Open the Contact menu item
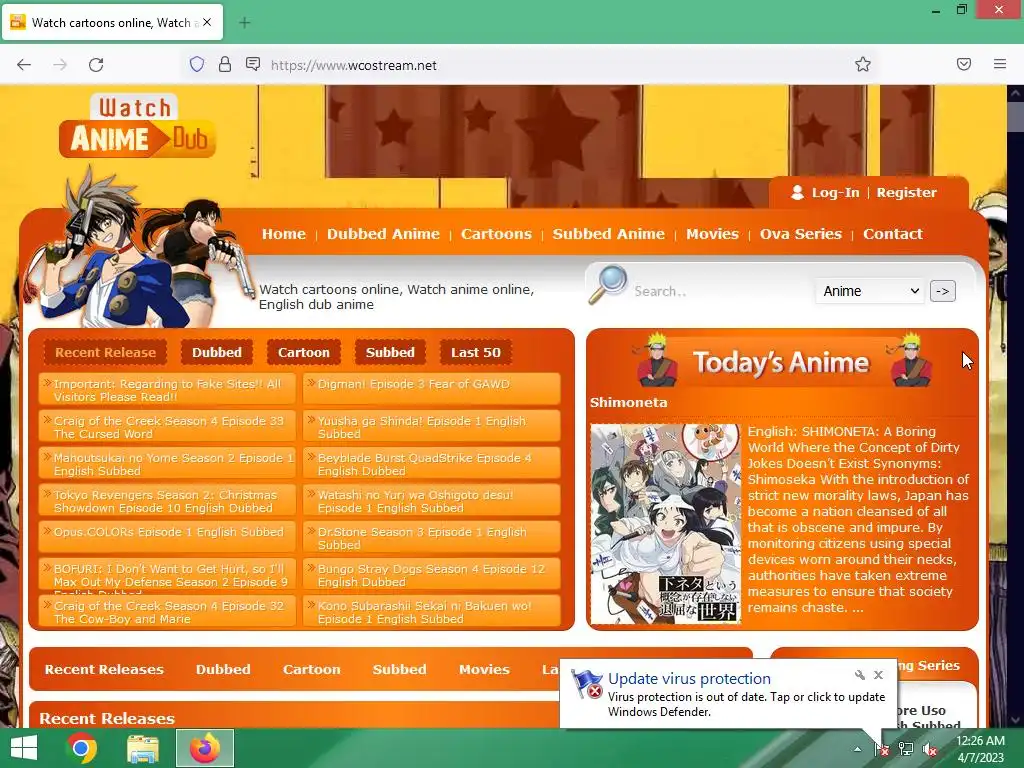1024x768 pixels. [893, 234]
